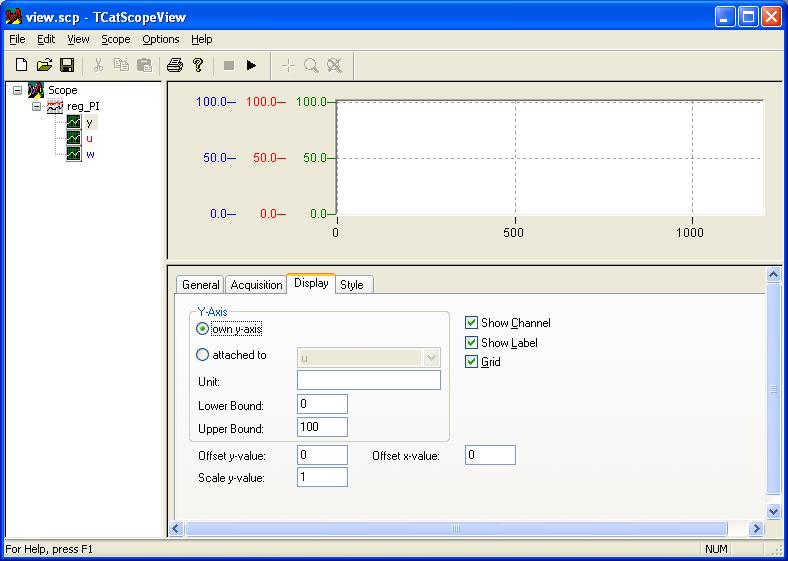Click the Lower Bound input field

click(322, 404)
